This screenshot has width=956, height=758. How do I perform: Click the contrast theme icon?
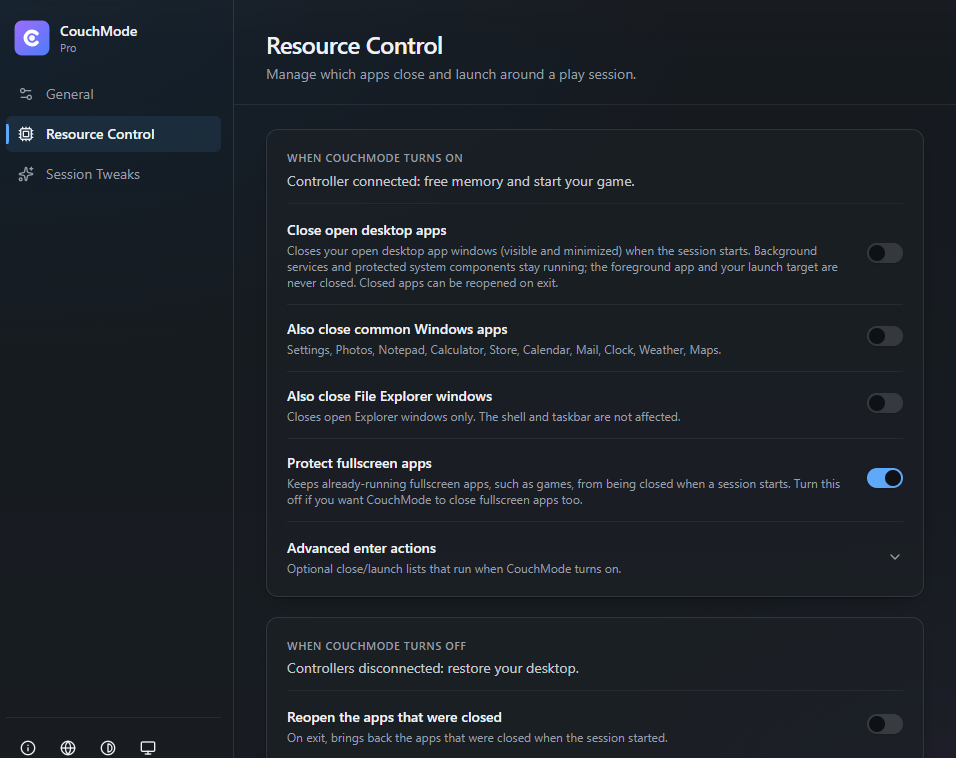(x=108, y=748)
